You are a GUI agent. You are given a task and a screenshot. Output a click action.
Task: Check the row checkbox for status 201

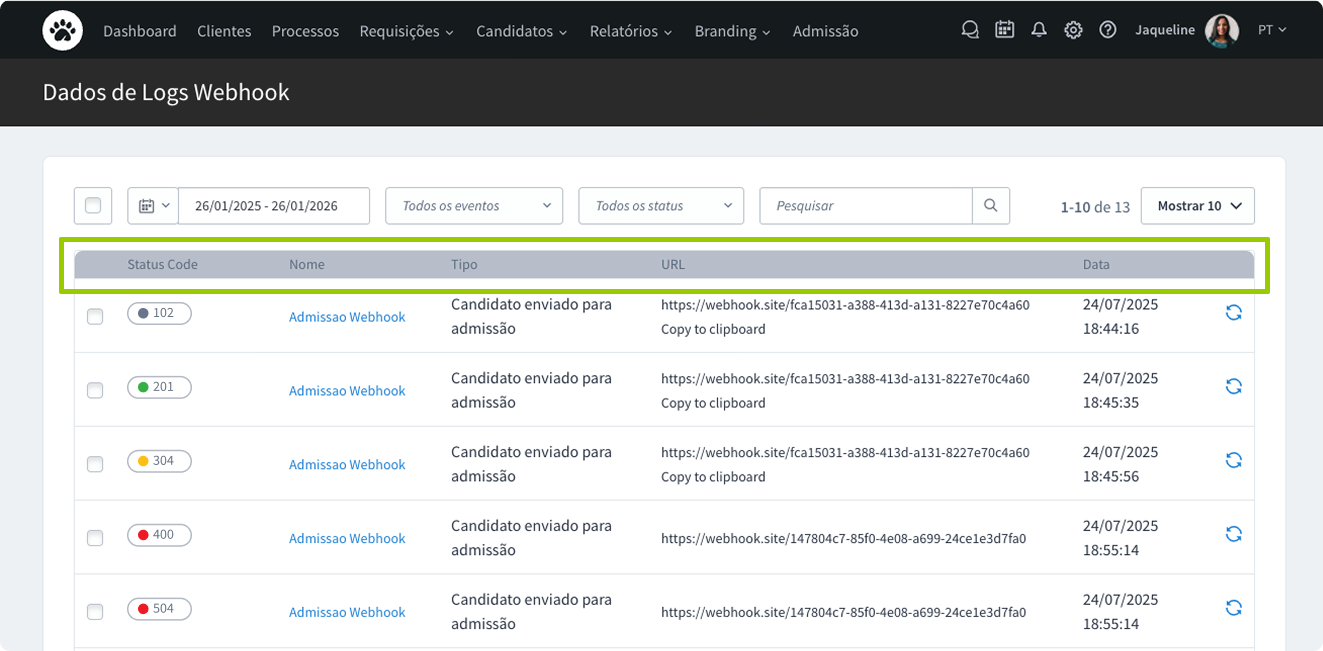click(95, 390)
